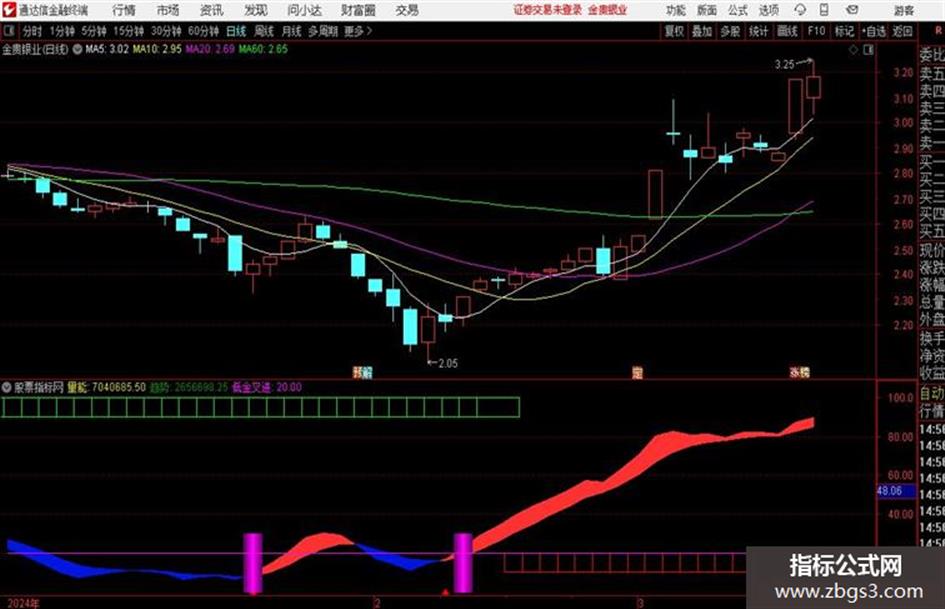This screenshot has height=609, width=945.
Task: Open the 版面 menu
Action: click(707, 10)
